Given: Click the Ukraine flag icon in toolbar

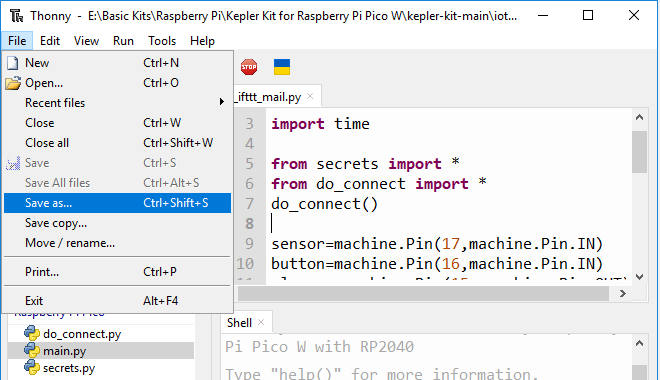Looking at the screenshot, I should coord(282,67).
